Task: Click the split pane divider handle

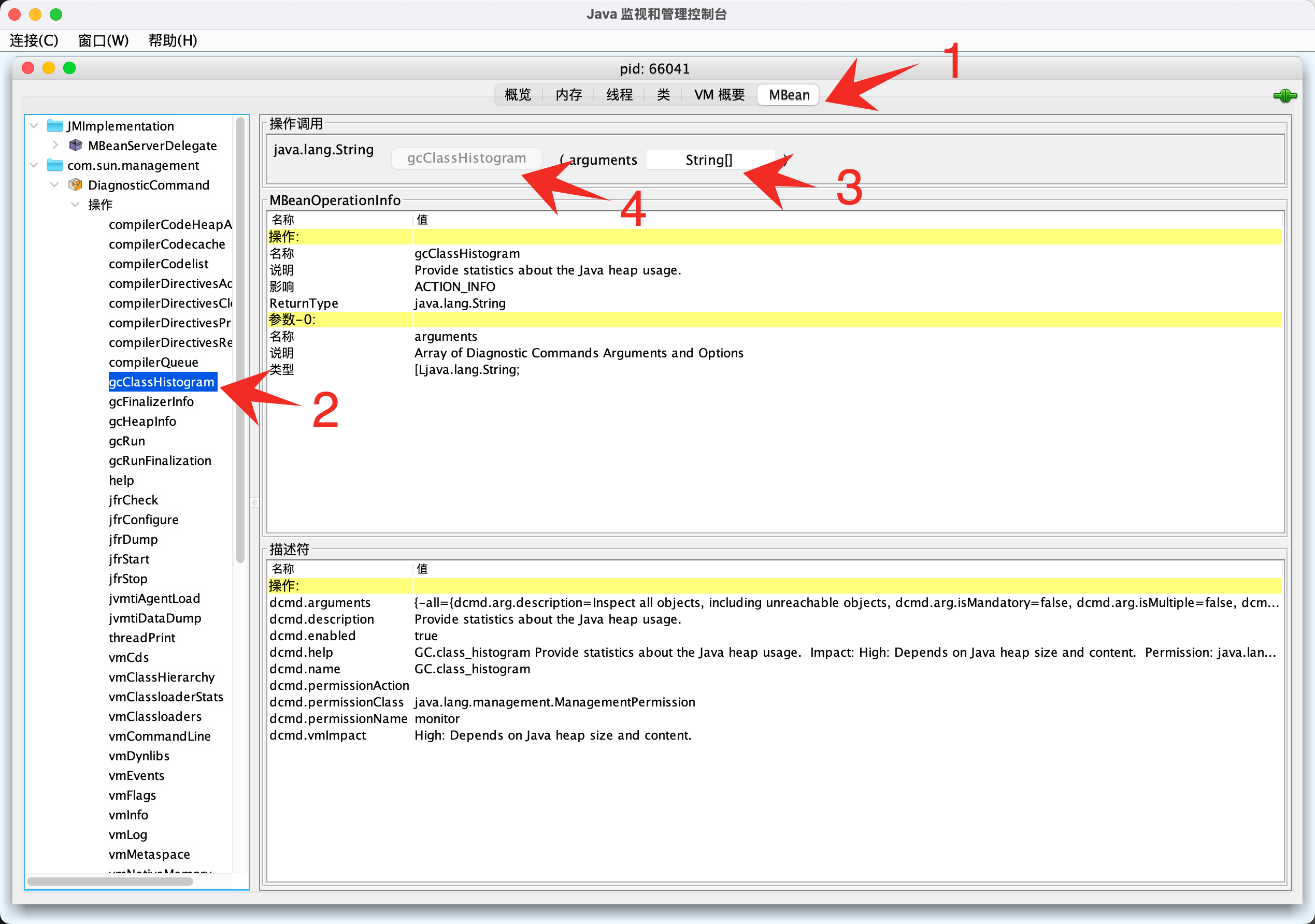Action: pos(254,502)
